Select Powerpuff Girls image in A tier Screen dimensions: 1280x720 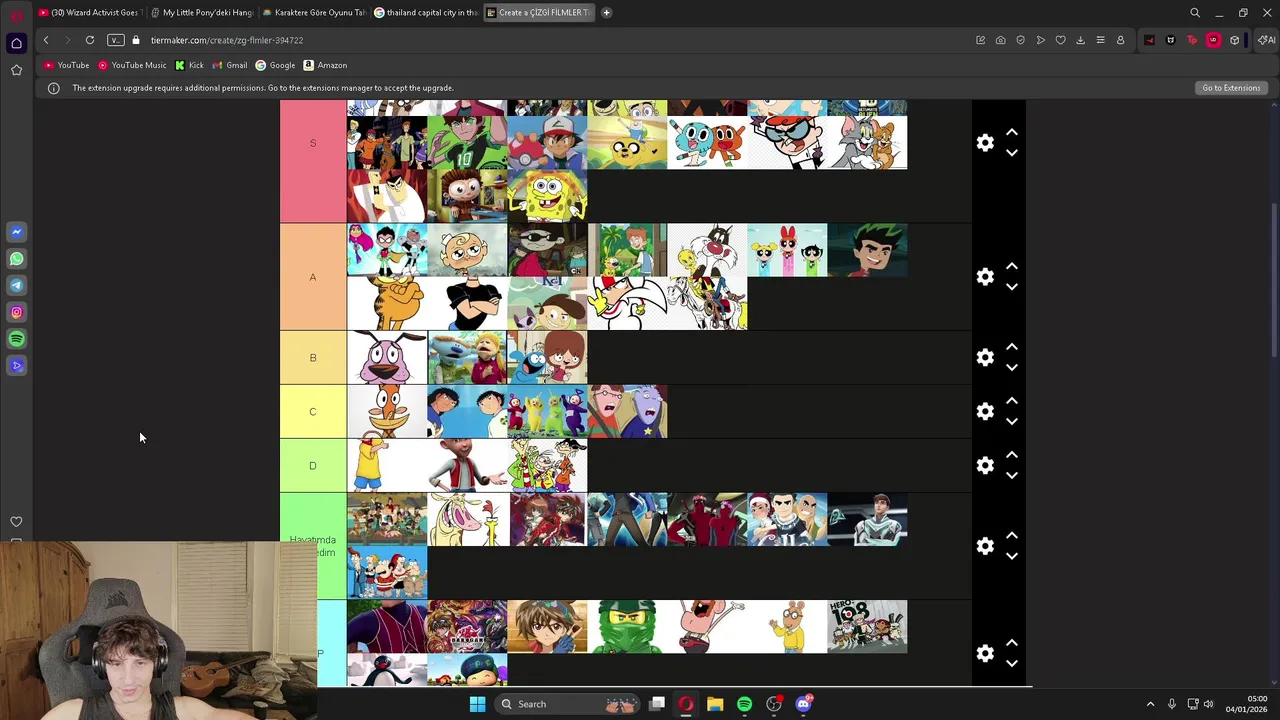[x=787, y=250]
